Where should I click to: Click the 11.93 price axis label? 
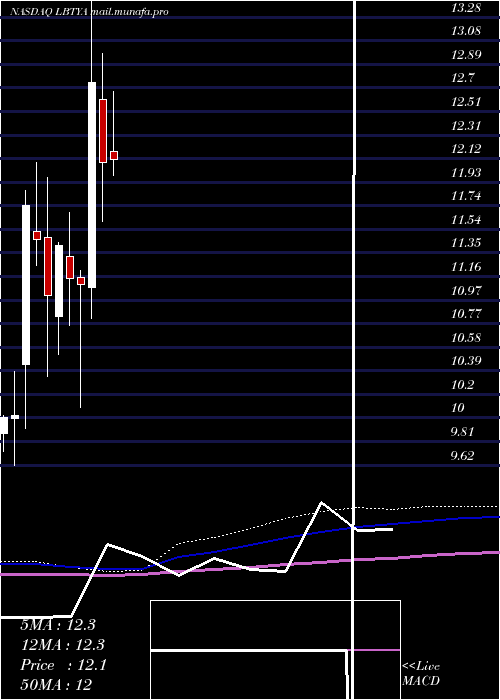click(466, 172)
